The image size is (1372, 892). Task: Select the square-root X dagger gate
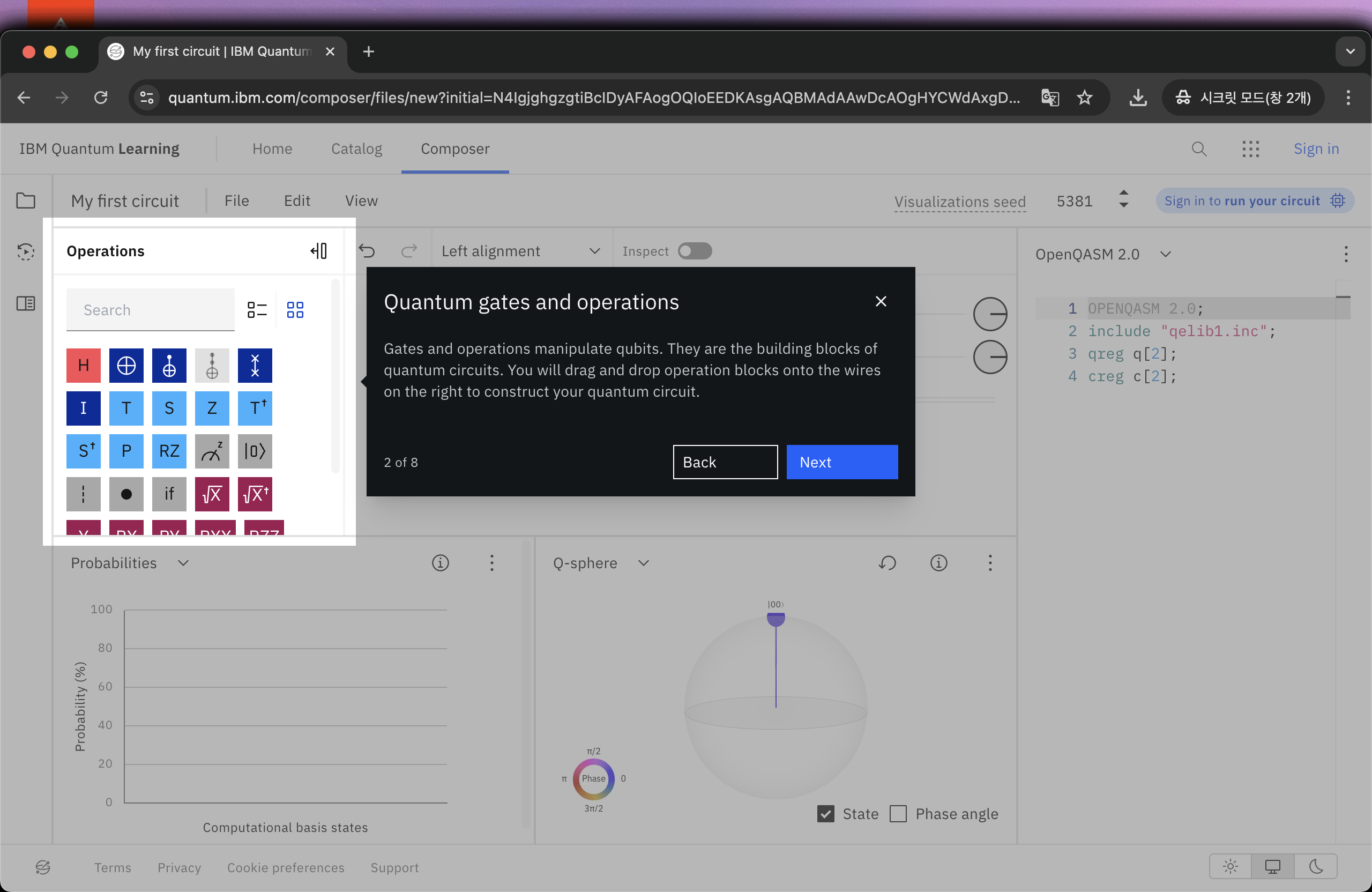(x=255, y=494)
